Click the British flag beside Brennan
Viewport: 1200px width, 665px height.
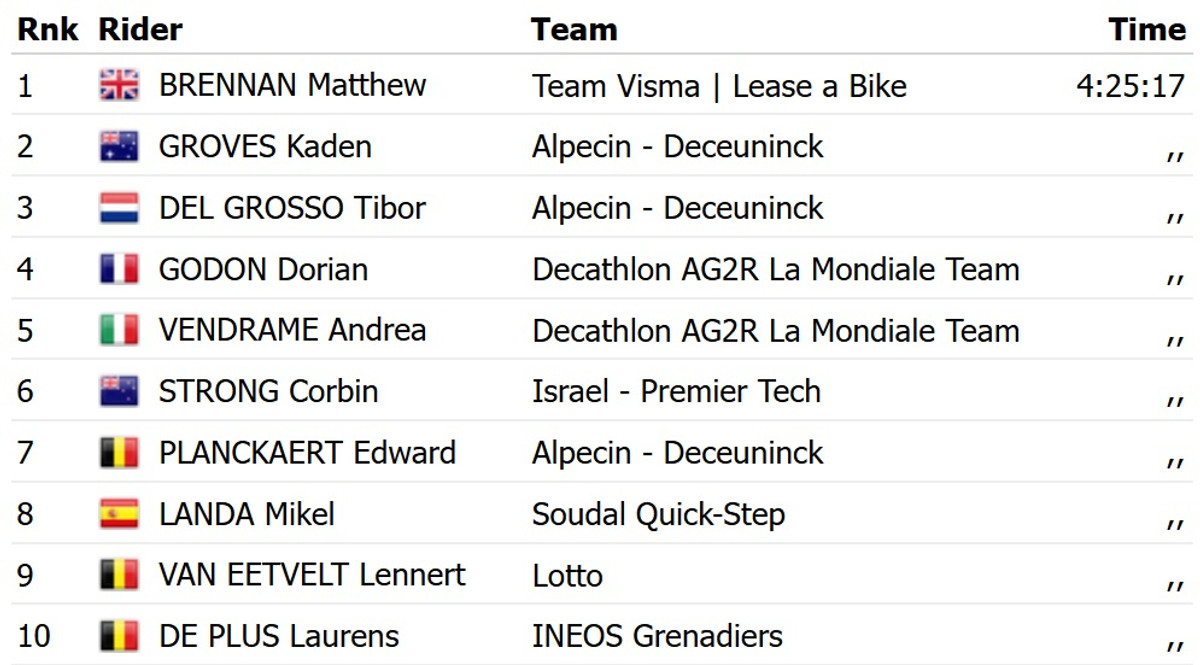pyautogui.click(x=119, y=86)
